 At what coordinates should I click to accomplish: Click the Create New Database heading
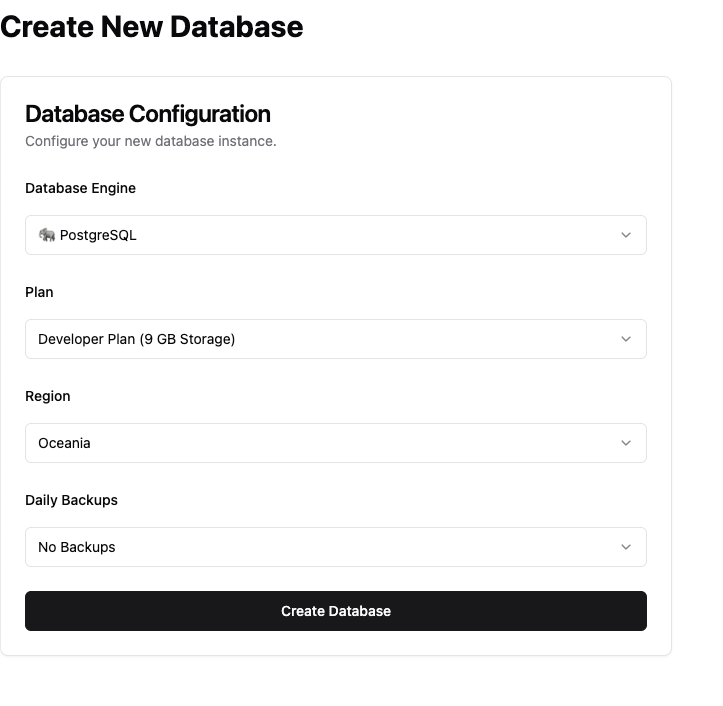coord(152,27)
